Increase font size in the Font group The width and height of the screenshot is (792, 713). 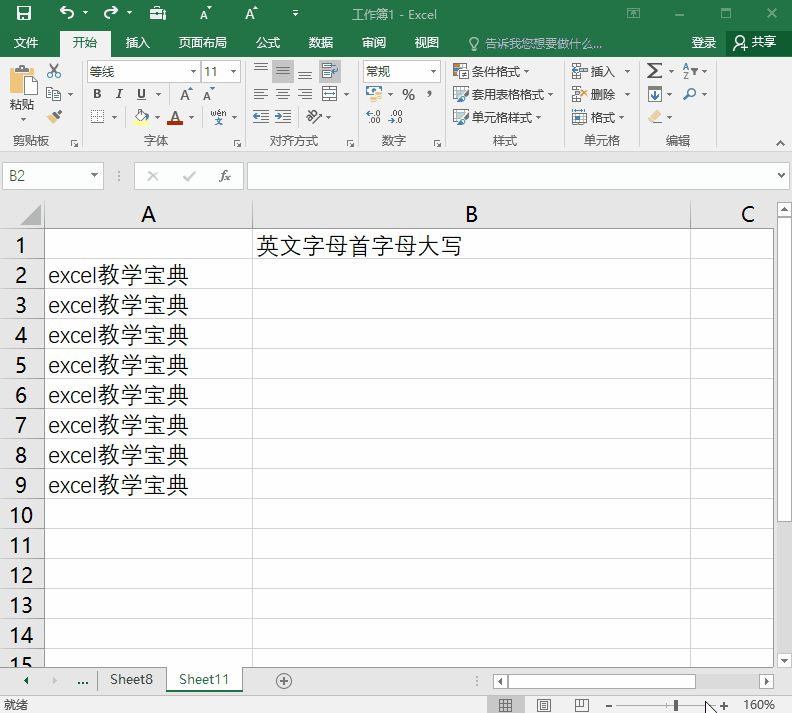[186, 94]
